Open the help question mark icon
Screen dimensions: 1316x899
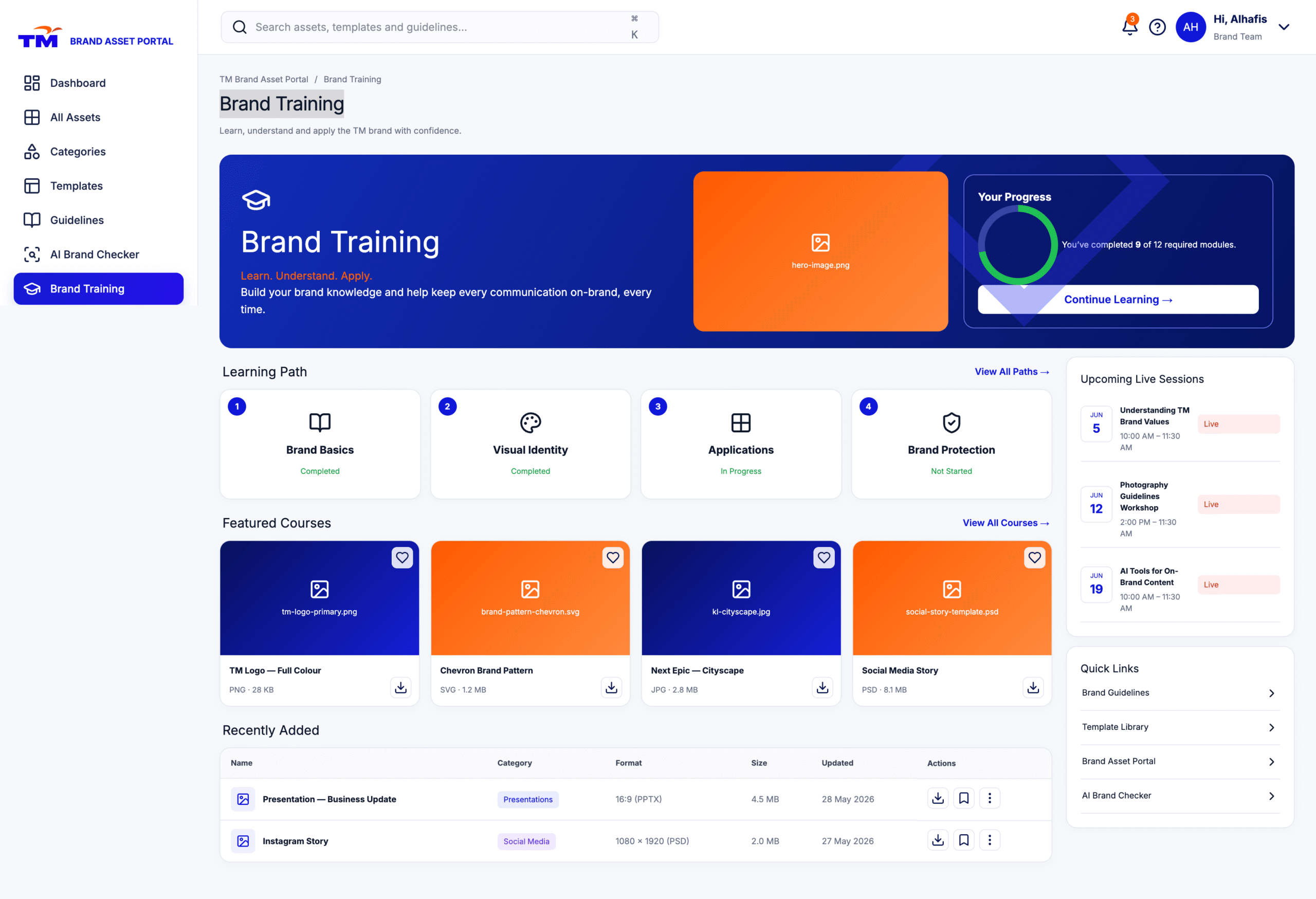[x=1157, y=27]
